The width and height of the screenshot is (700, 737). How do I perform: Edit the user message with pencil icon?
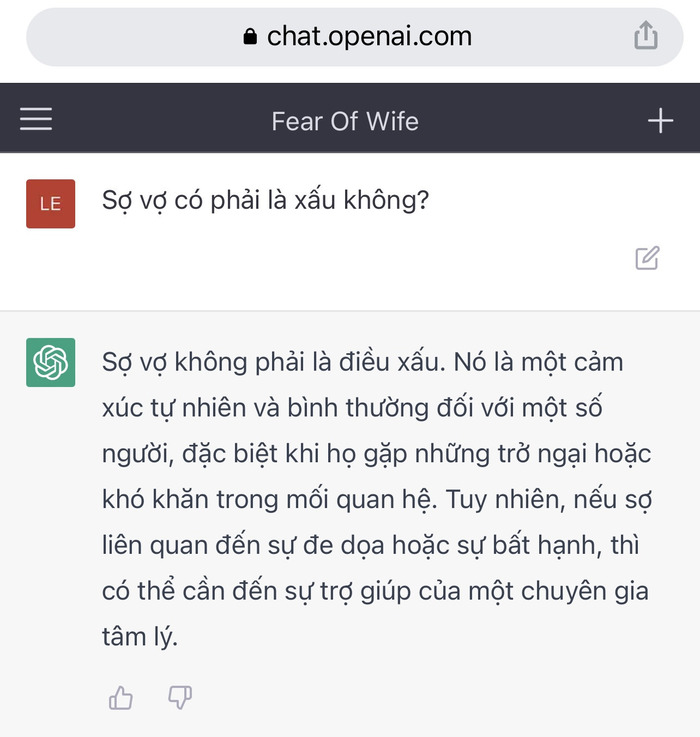click(x=647, y=258)
